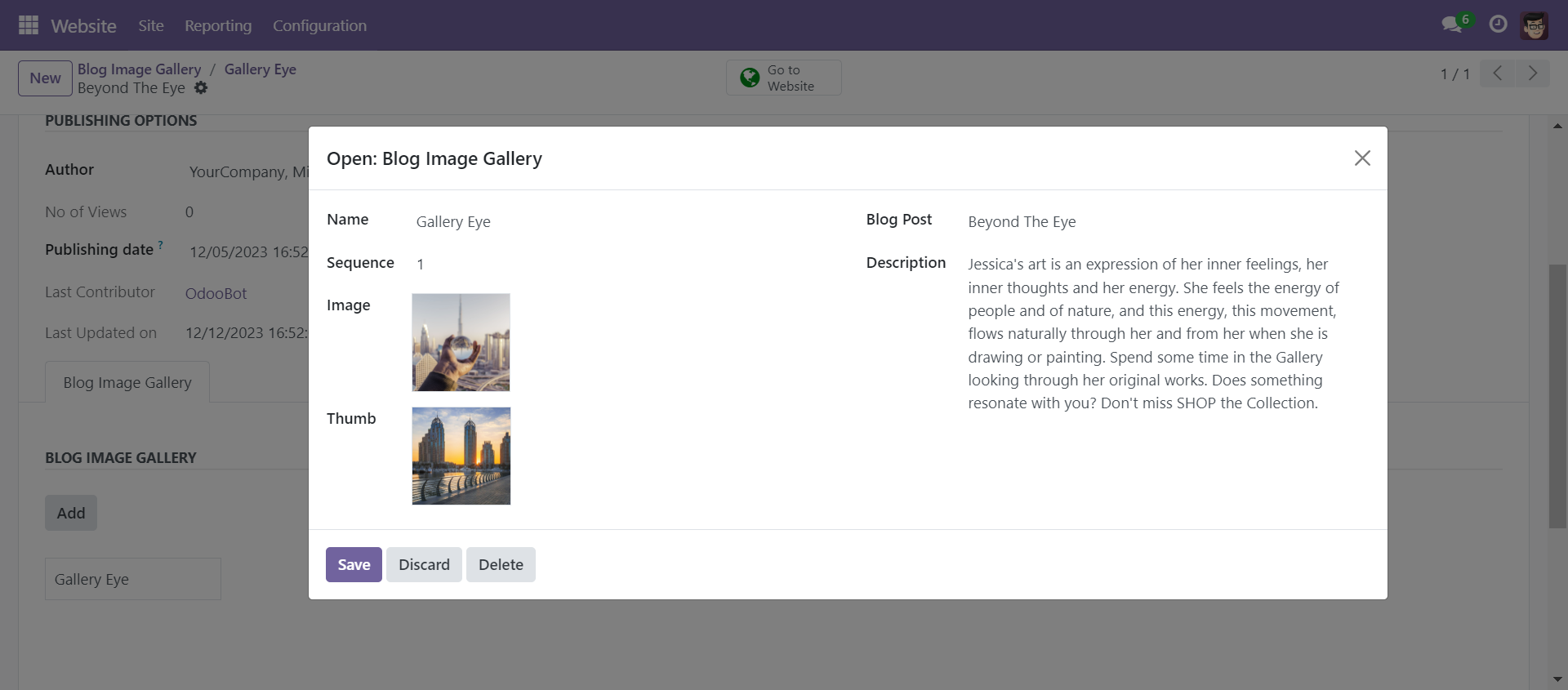Open the activities clock icon
This screenshot has width=1568, height=690.
(1498, 24)
